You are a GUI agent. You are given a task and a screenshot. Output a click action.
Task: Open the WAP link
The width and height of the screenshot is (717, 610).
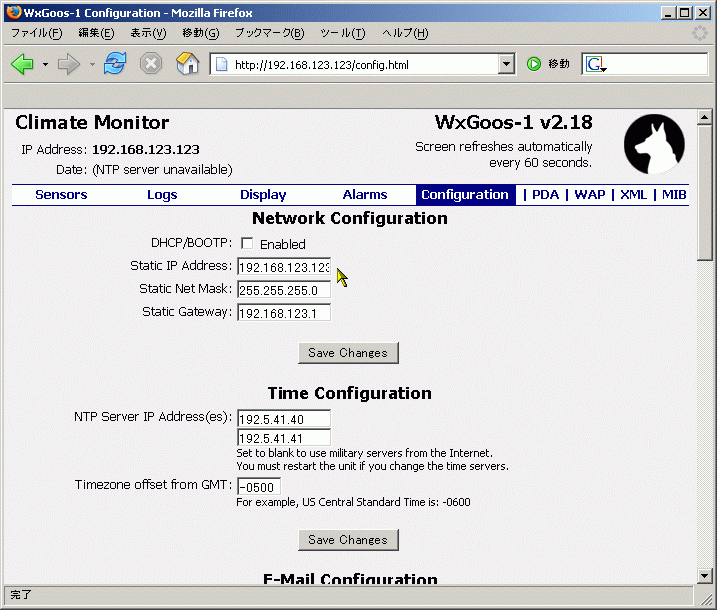pyautogui.click(x=590, y=194)
